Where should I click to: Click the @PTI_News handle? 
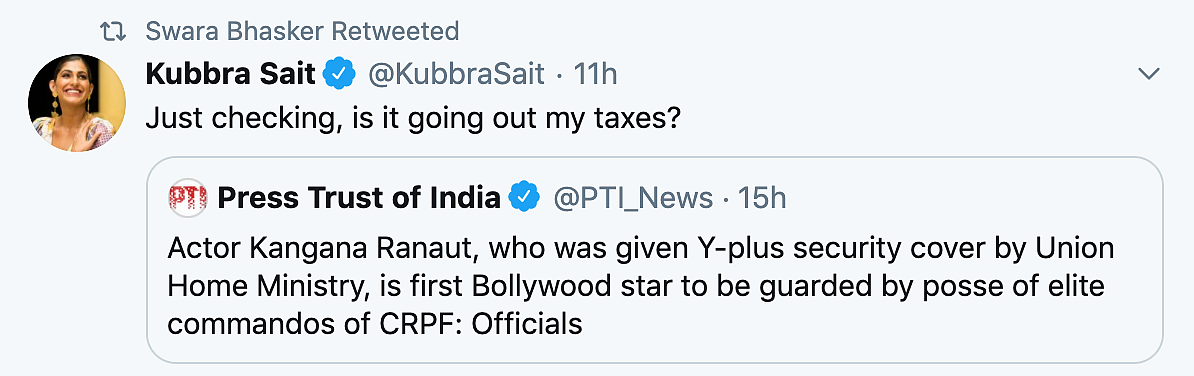tap(633, 199)
